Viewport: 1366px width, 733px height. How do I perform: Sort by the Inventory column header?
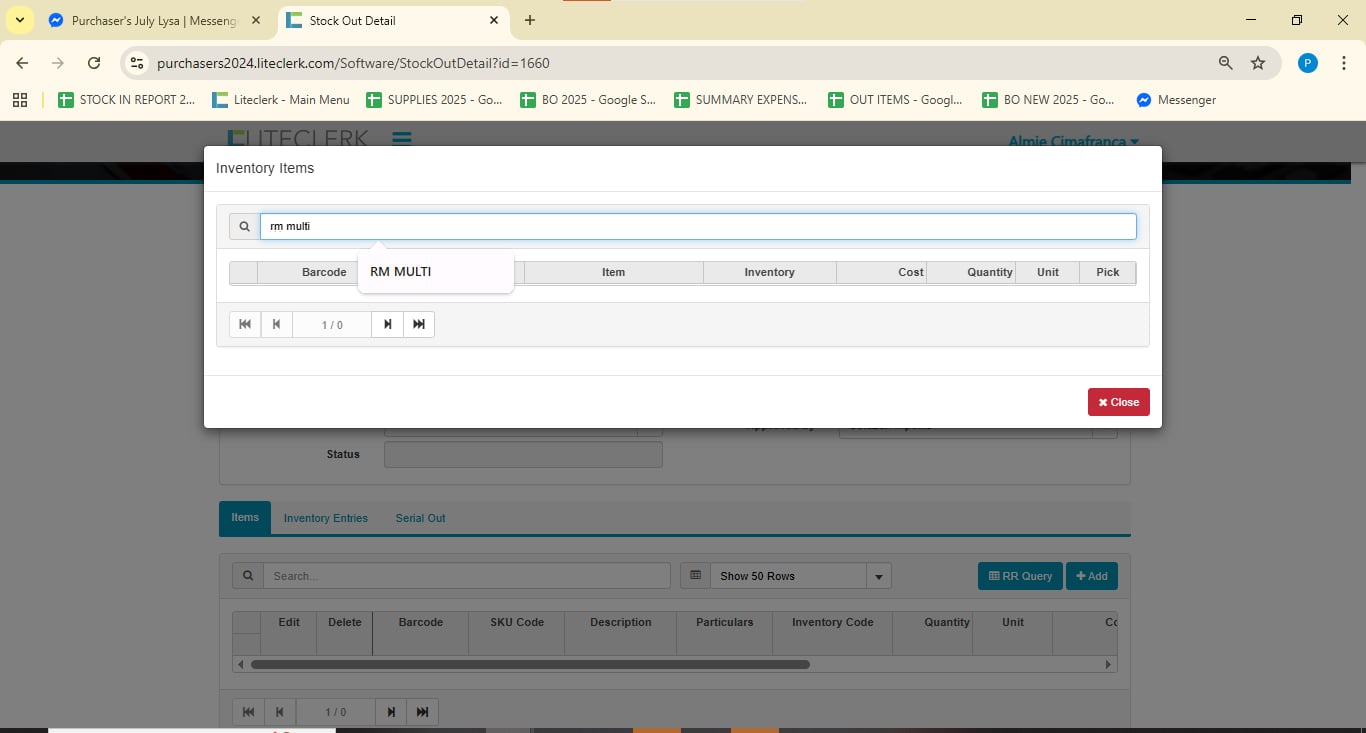[x=769, y=272]
